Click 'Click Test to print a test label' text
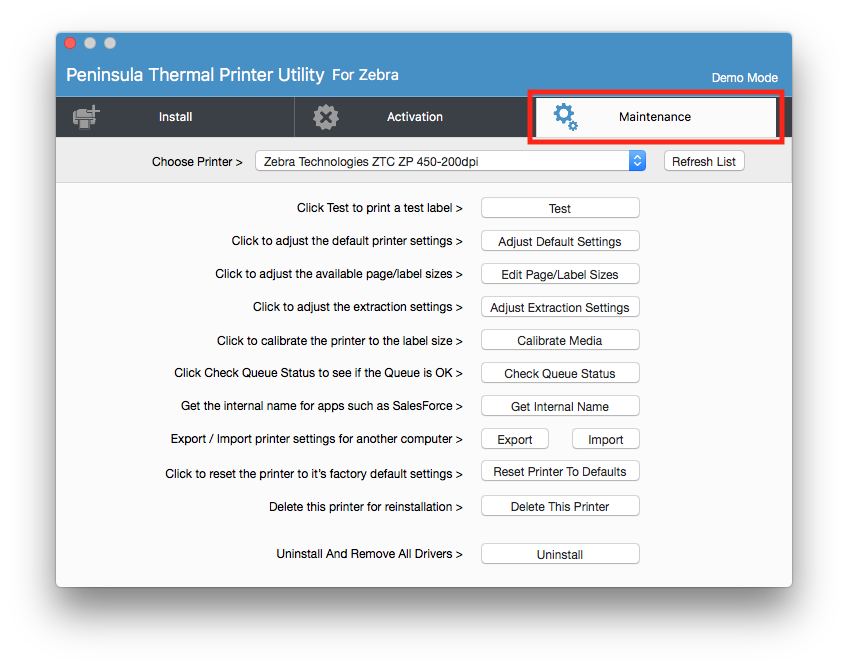Viewport: 848px width, 667px height. point(379,208)
